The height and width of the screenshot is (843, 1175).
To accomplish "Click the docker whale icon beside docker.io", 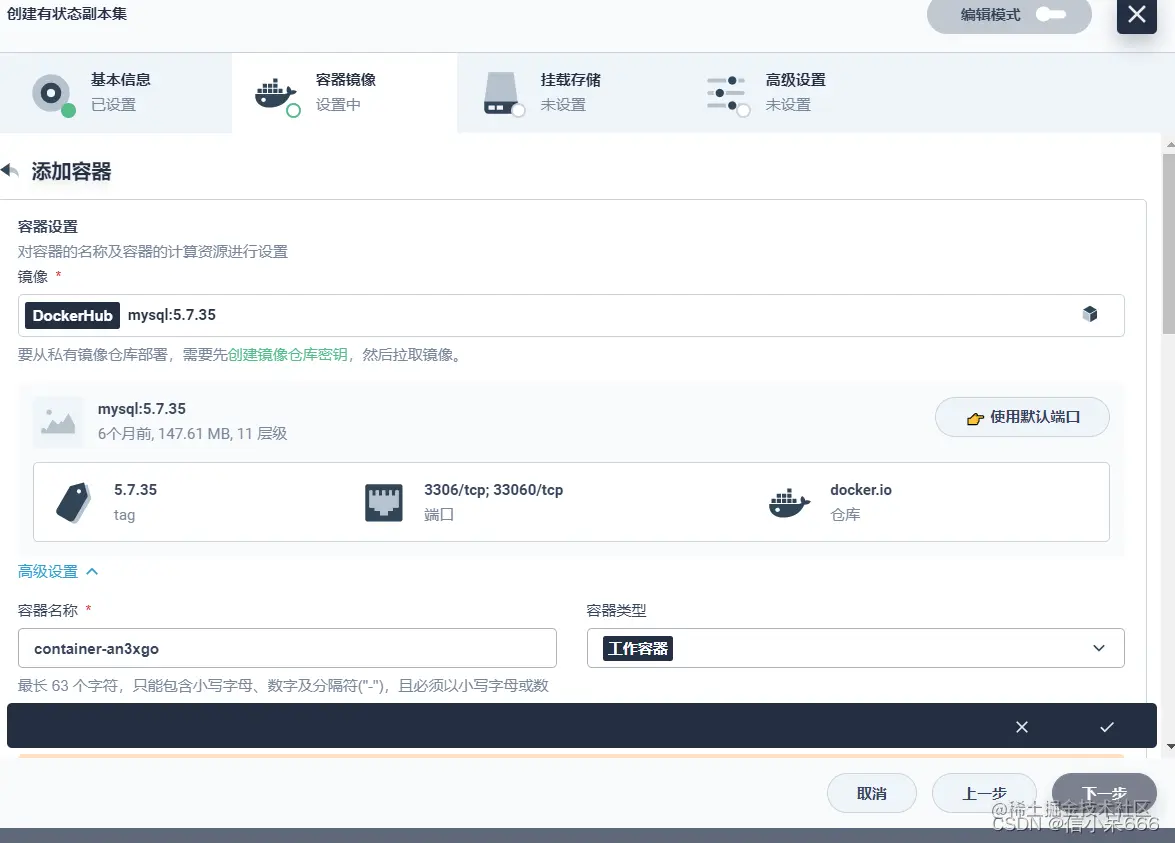I will click(x=790, y=503).
